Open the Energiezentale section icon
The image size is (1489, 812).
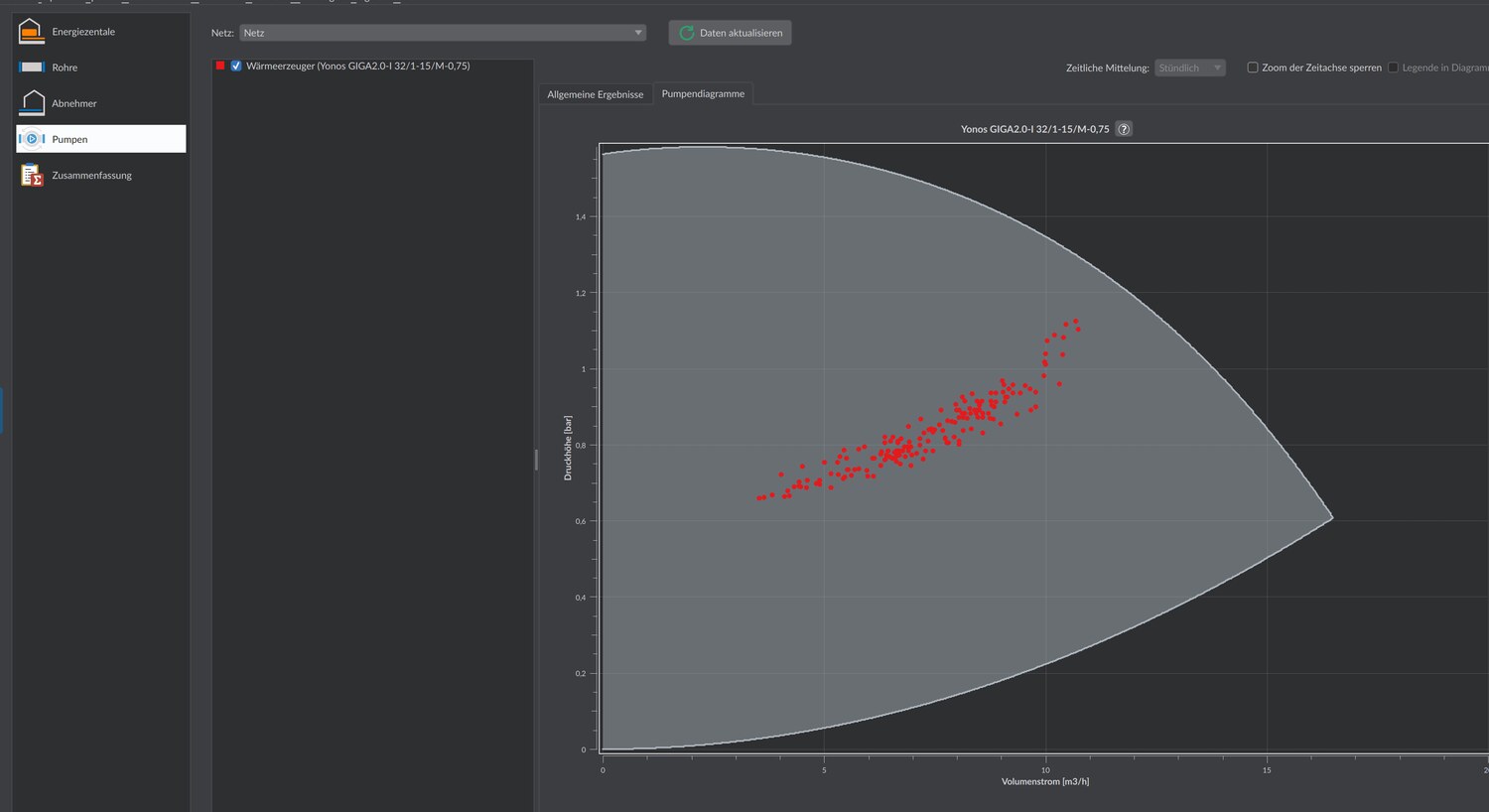tap(32, 31)
